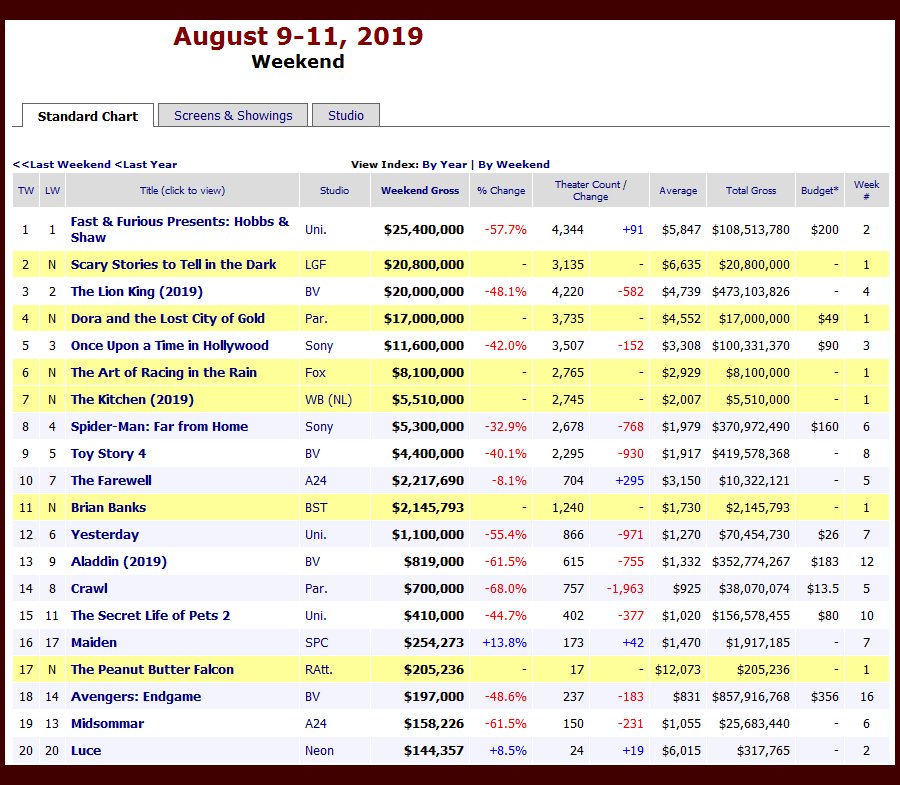
Task: Open the Neon studio link for Luce
Action: point(319,751)
